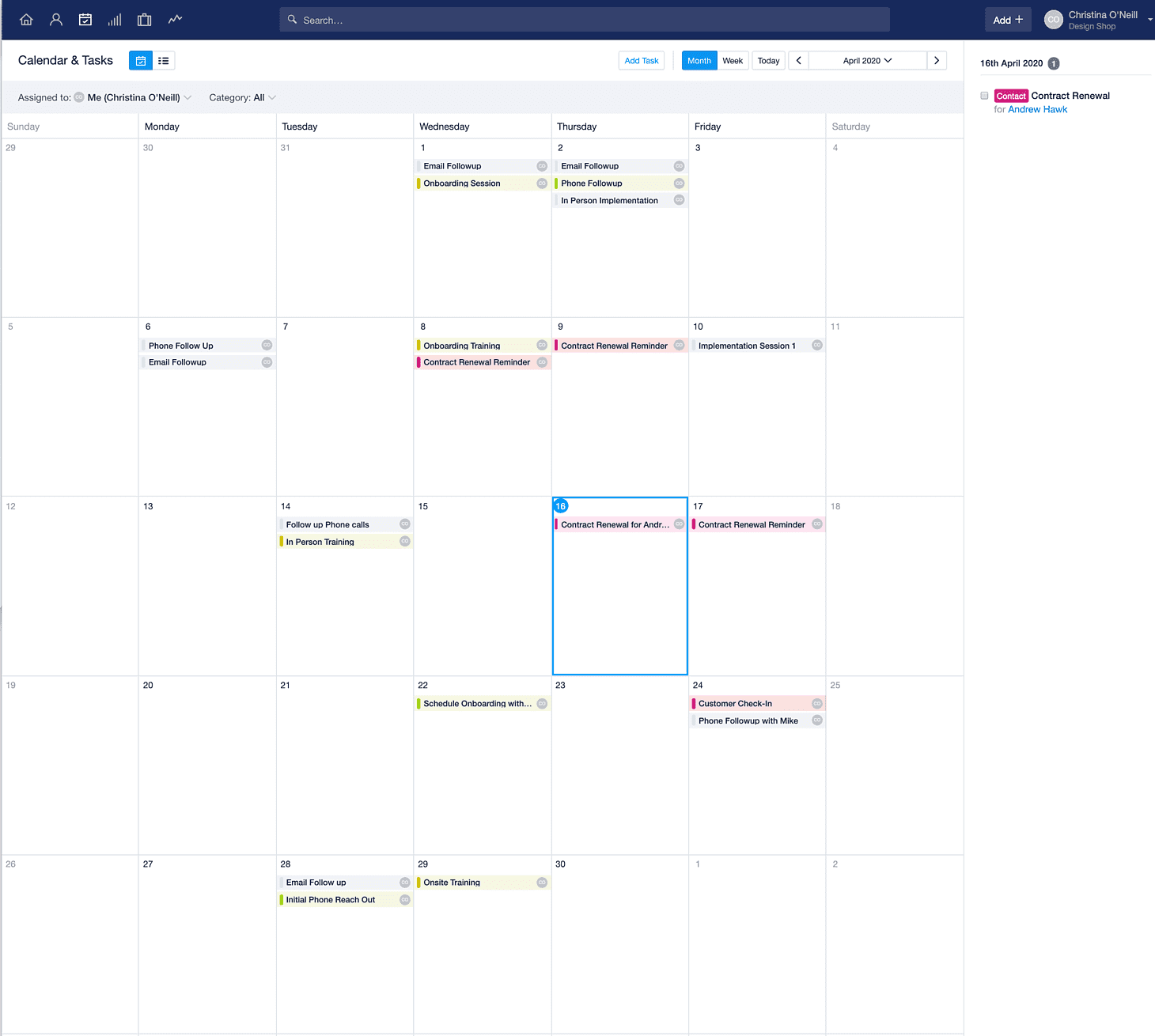
Task: Switch to calendar grid view icon
Action: 141,61
